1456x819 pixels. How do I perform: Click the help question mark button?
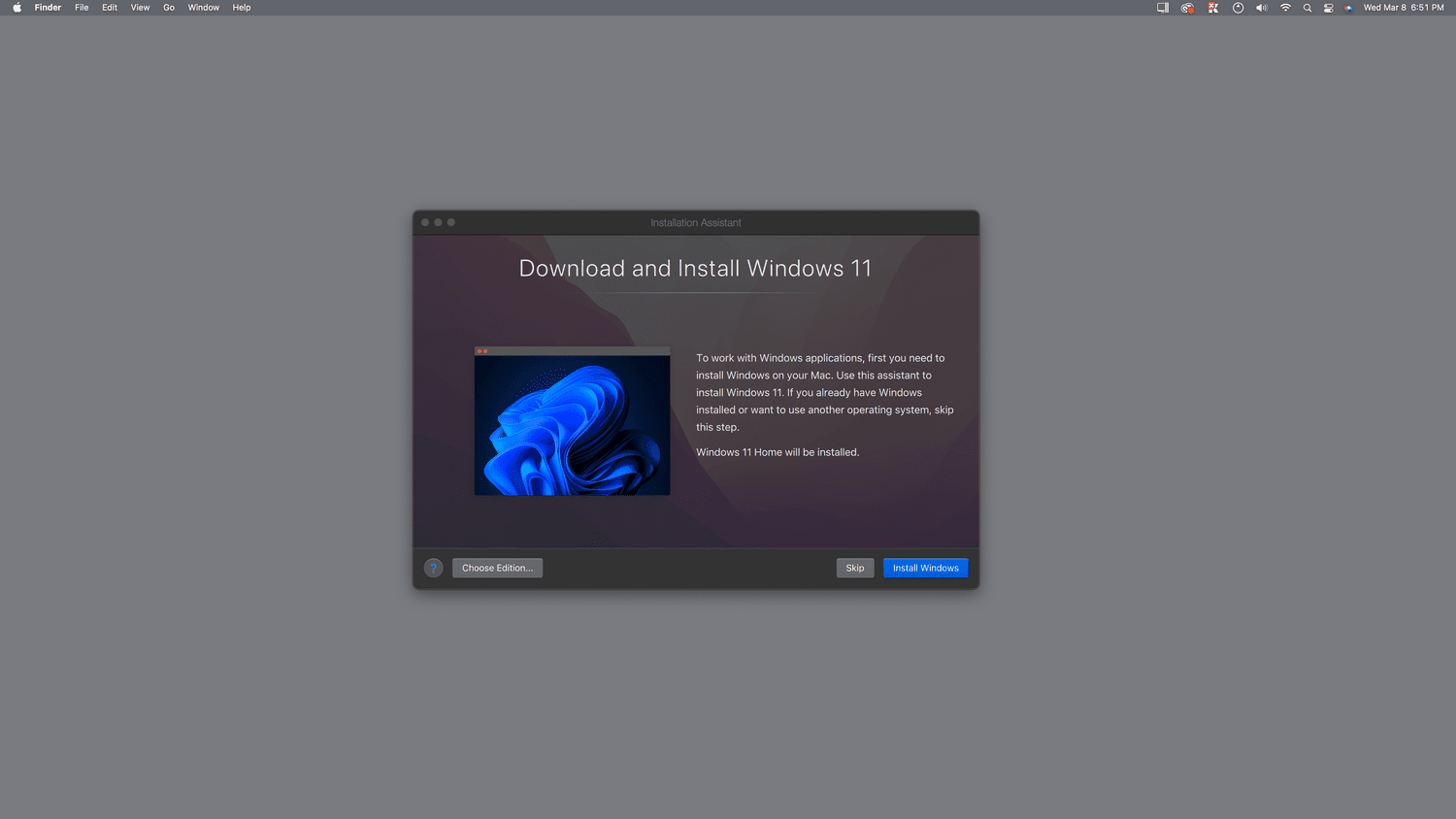[x=434, y=569]
